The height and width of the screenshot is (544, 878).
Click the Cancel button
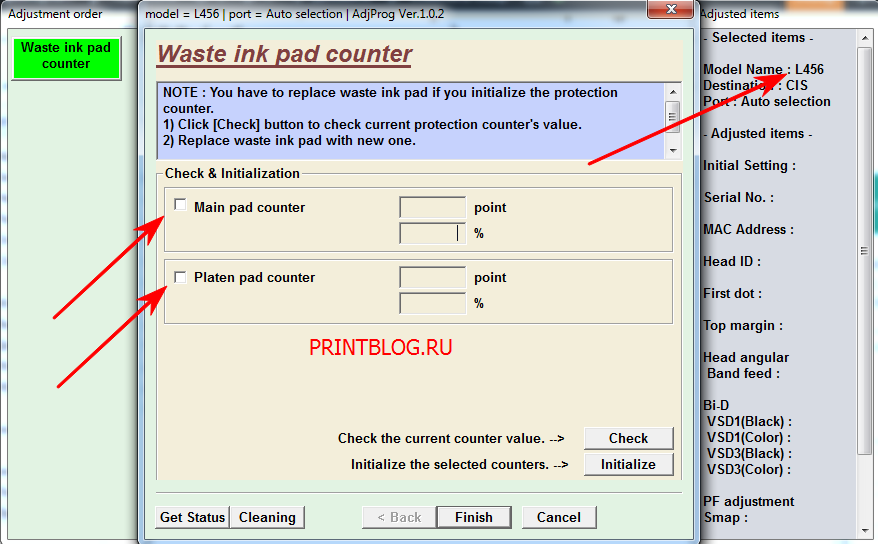coord(559,517)
